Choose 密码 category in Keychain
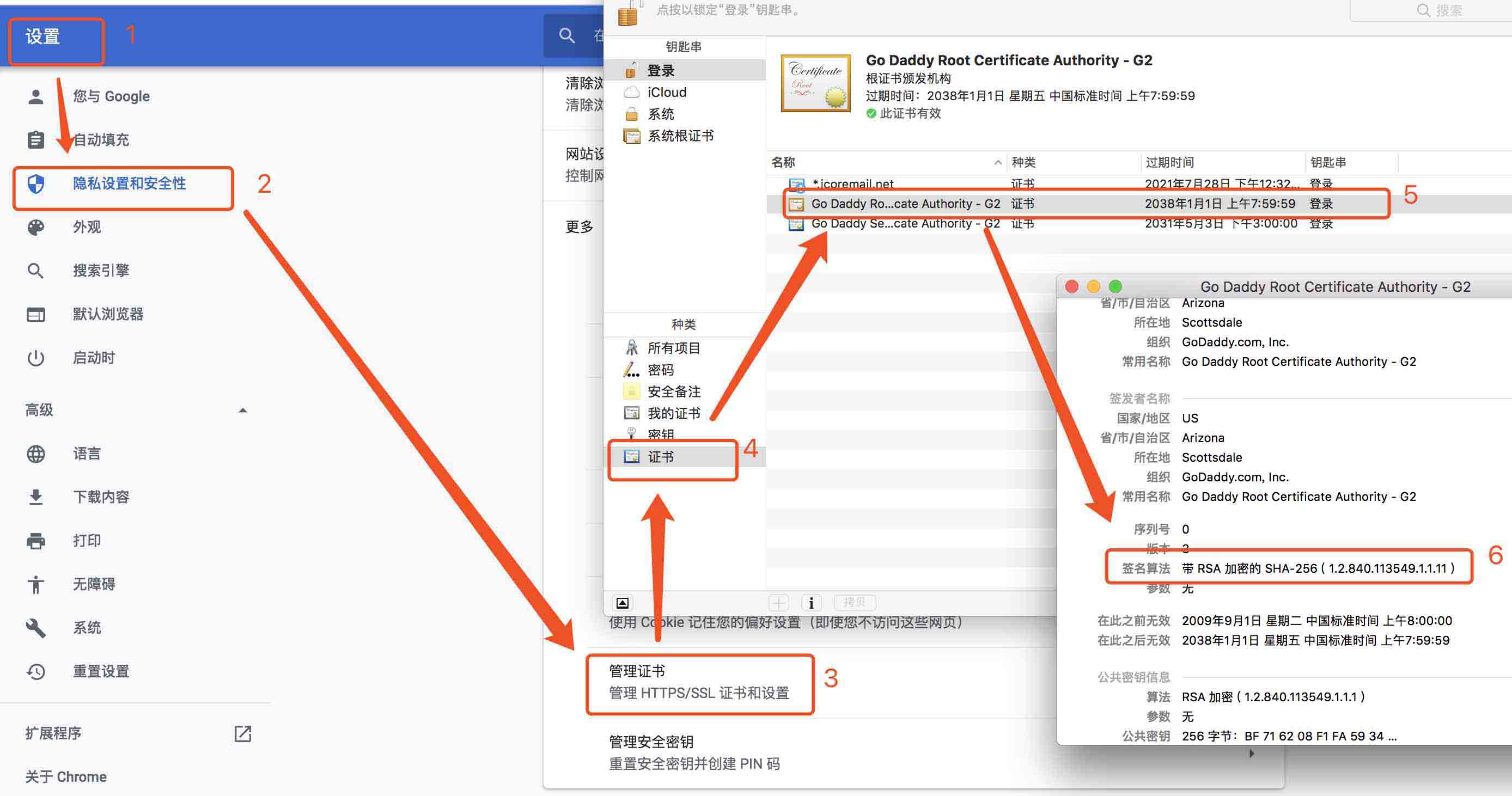The height and width of the screenshot is (796, 1512). coord(685,370)
